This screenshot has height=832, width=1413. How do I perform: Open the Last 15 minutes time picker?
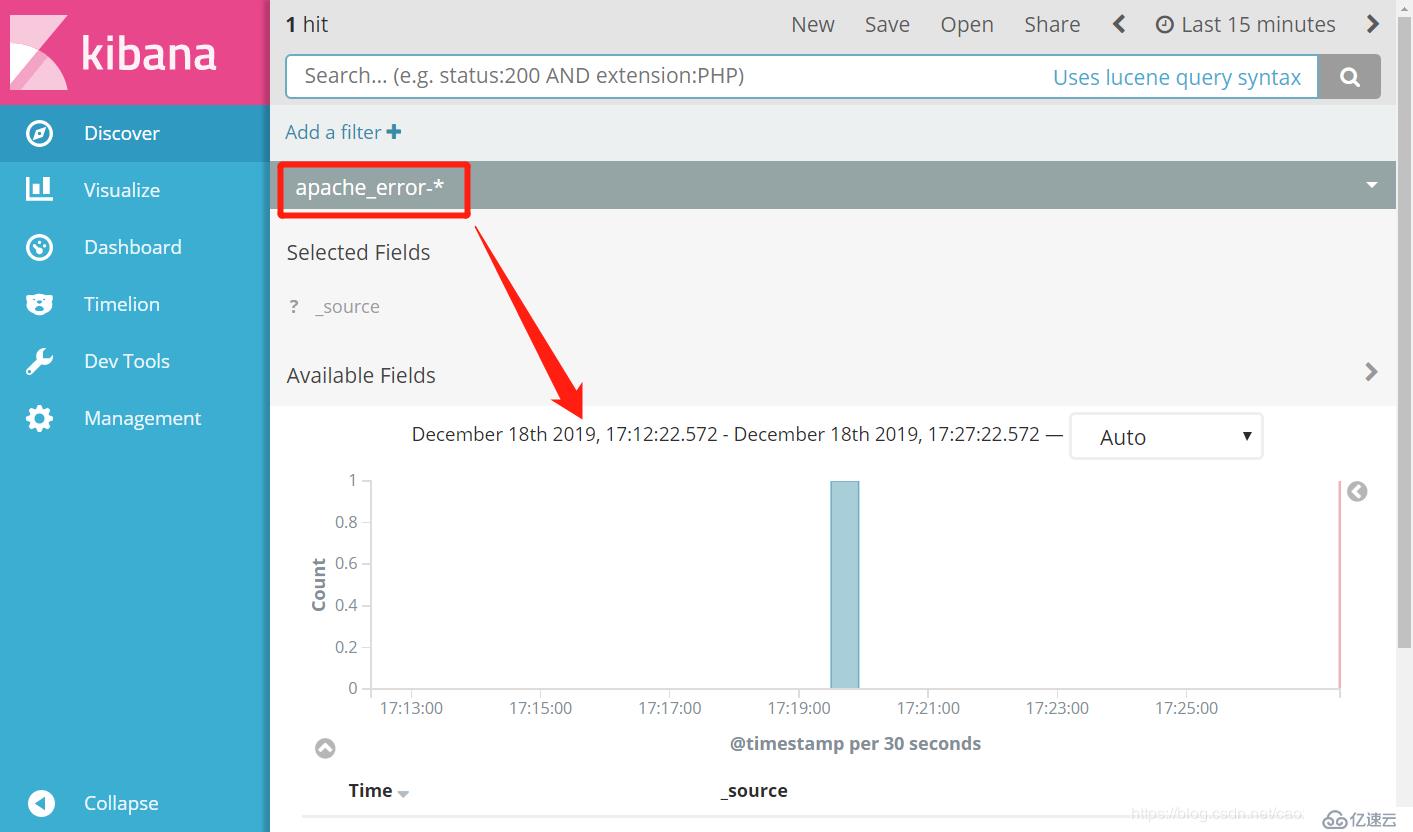point(1245,25)
